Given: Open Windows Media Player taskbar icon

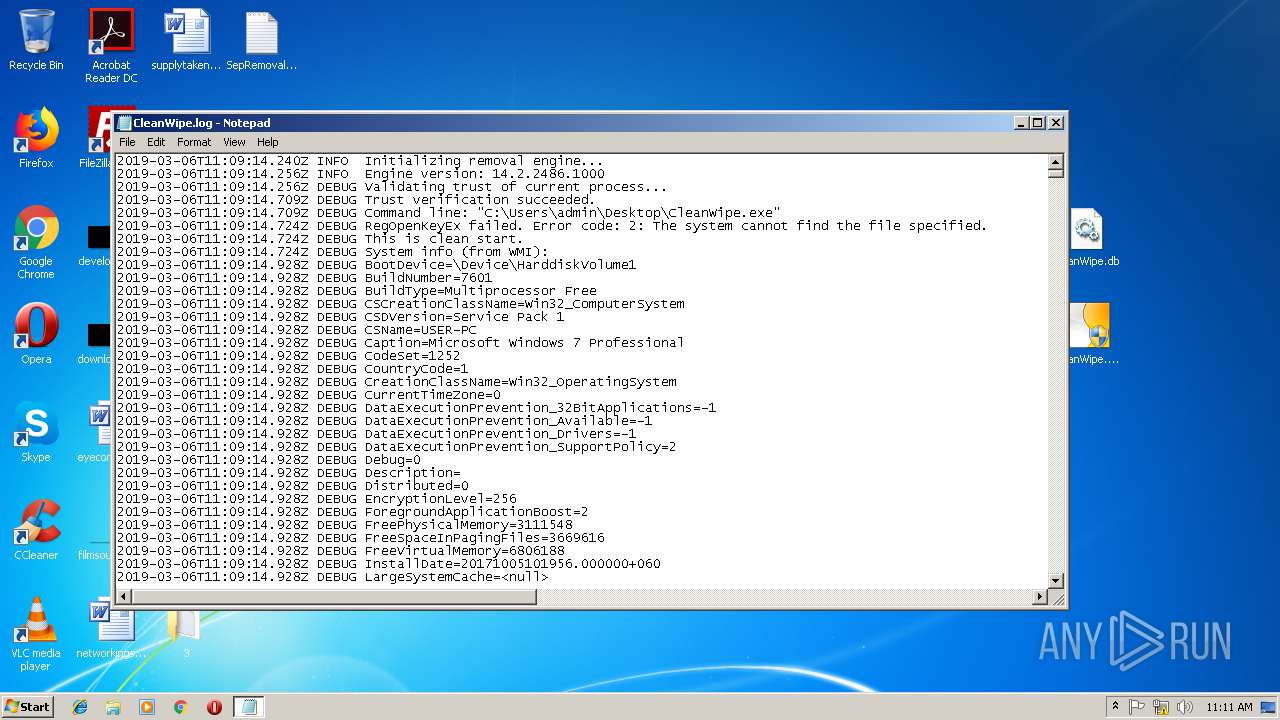Looking at the screenshot, I should click(147, 707).
